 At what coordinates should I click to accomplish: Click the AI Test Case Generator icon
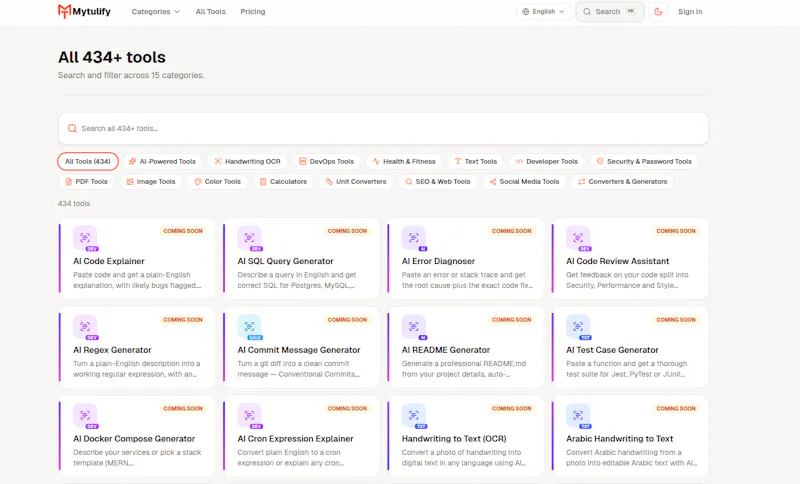click(x=578, y=327)
